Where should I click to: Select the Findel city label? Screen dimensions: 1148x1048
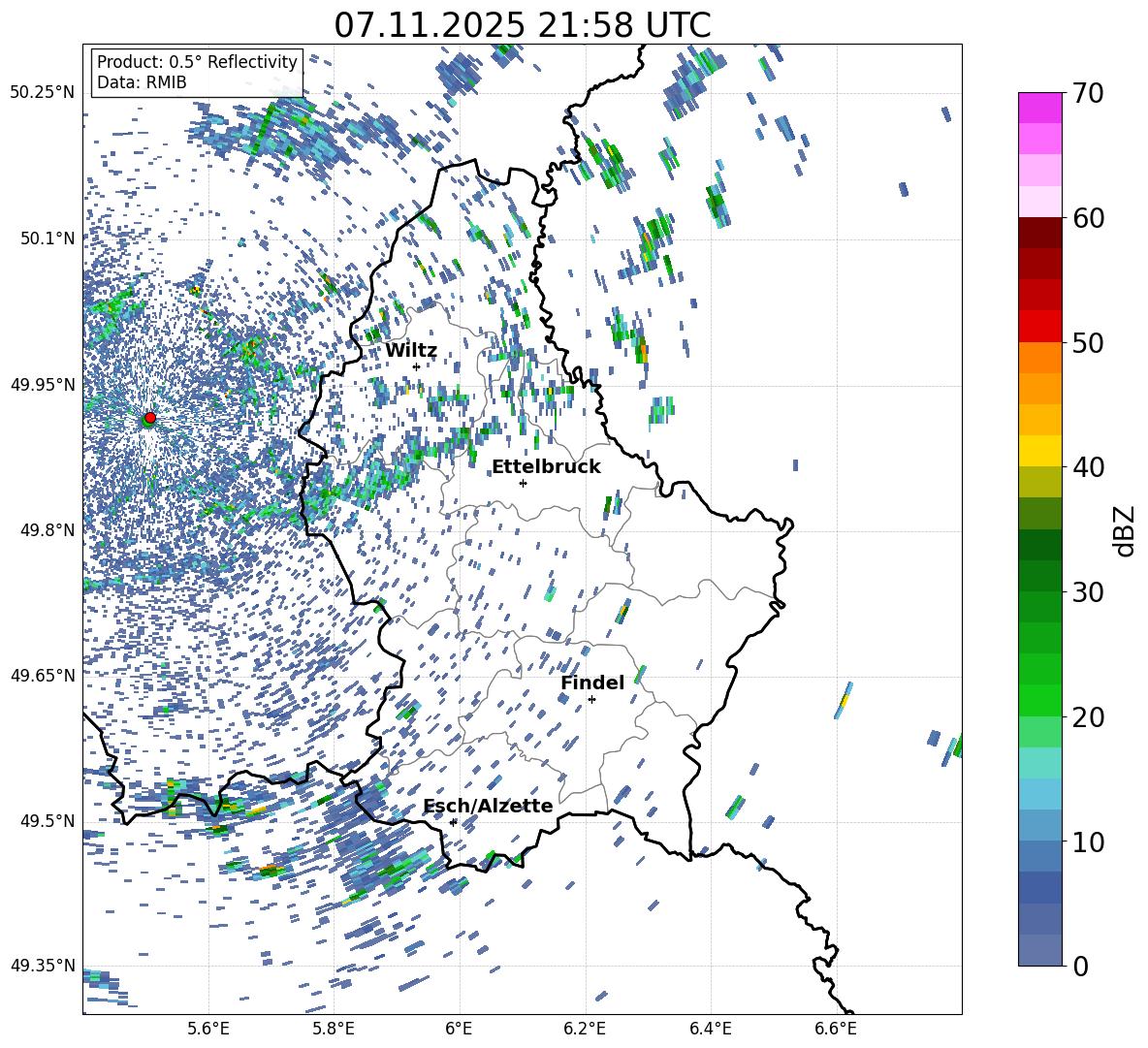click(x=591, y=683)
